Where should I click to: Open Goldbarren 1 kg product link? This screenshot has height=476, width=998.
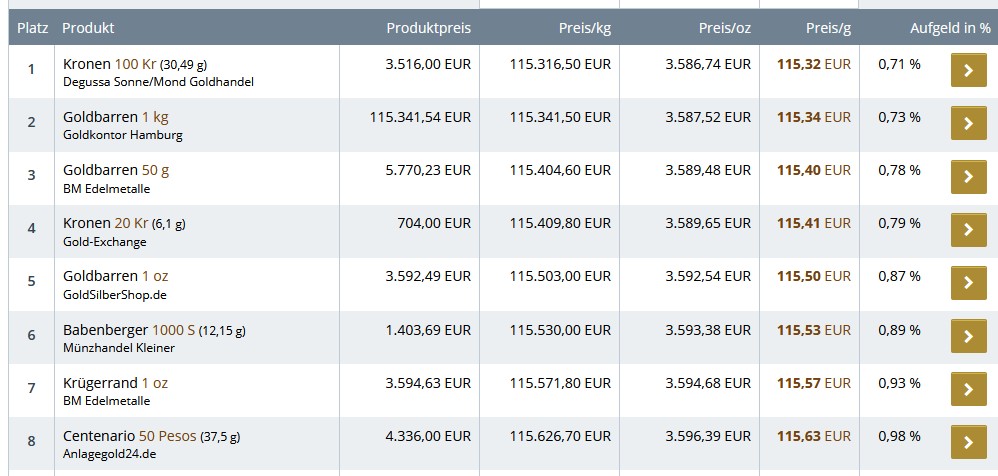coord(115,117)
